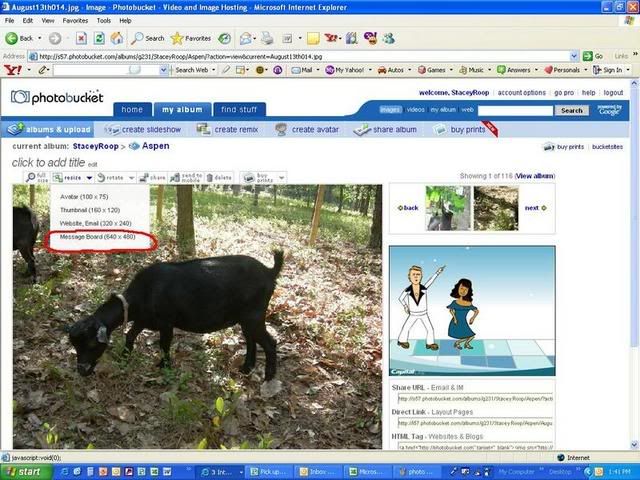The width and height of the screenshot is (640, 480).
Task: Select Message Board (640 x 480) option
Action: click(x=98, y=237)
